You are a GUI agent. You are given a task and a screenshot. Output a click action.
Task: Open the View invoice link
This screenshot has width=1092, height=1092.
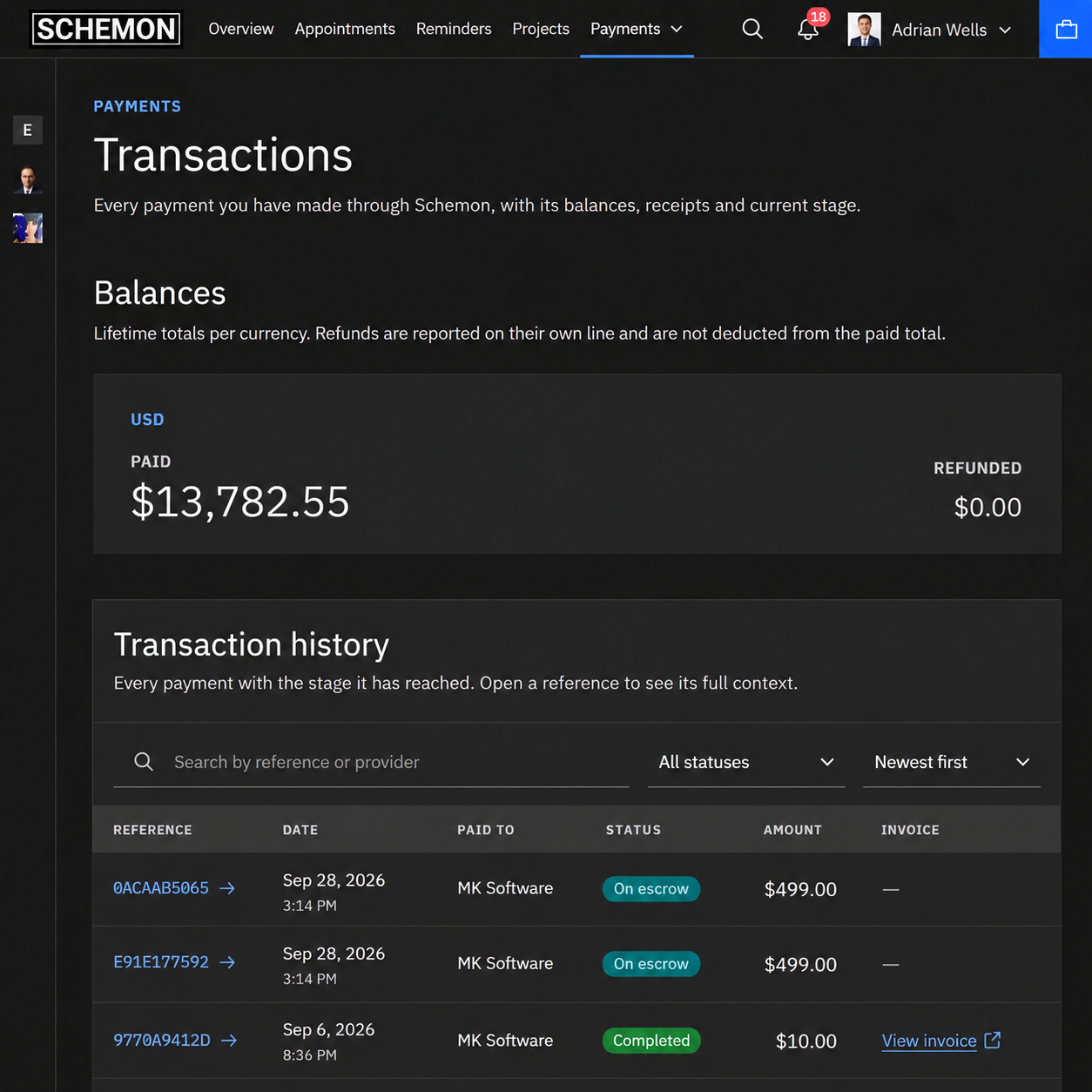(929, 1041)
